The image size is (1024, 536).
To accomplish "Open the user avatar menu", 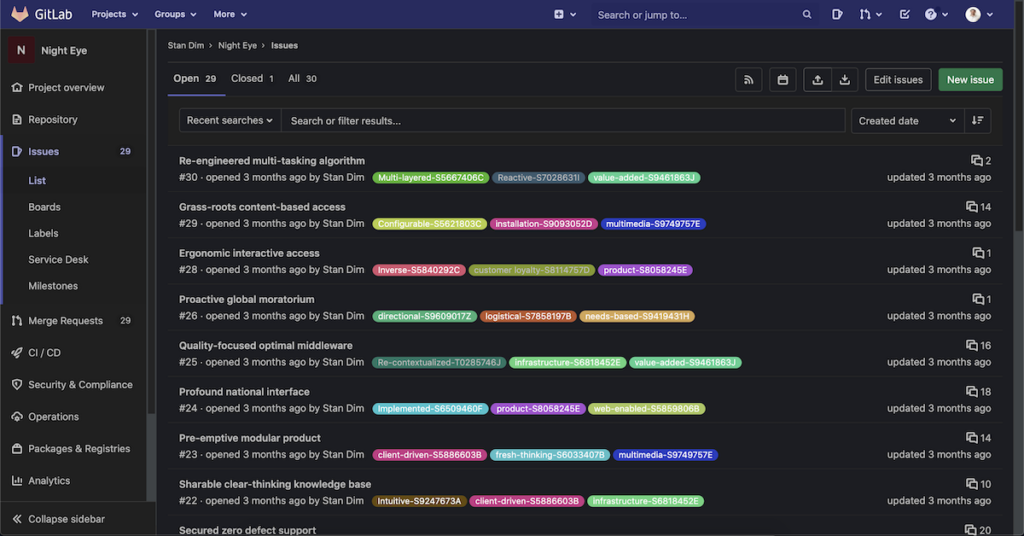I will click(x=979, y=14).
